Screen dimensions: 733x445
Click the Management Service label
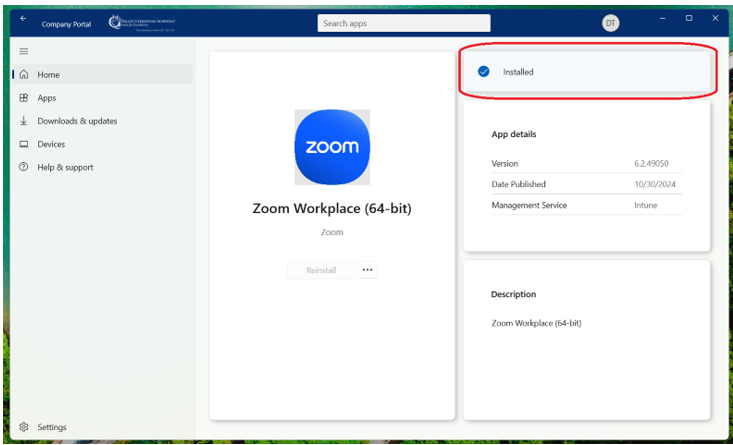click(529, 205)
